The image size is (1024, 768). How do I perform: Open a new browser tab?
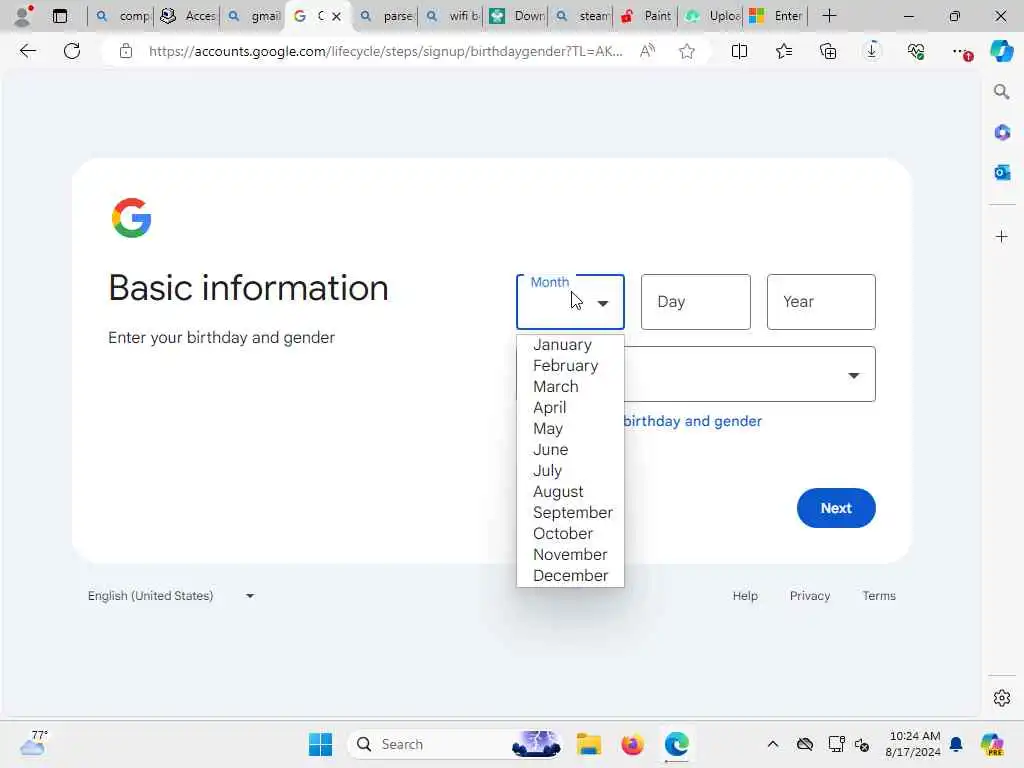[x=829, y=16]
